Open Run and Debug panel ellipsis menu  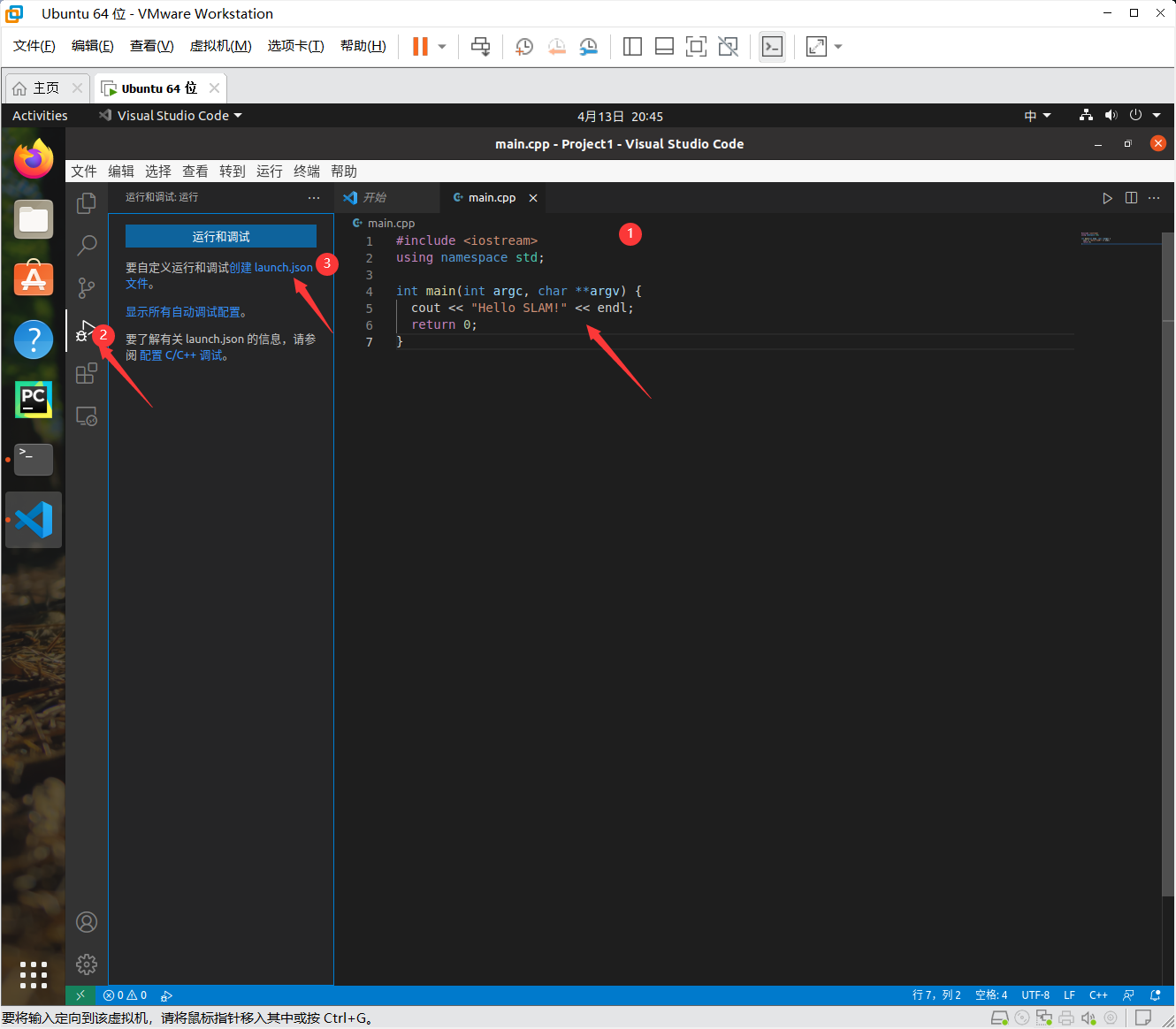pyautogui.click(x=314, y=198)
